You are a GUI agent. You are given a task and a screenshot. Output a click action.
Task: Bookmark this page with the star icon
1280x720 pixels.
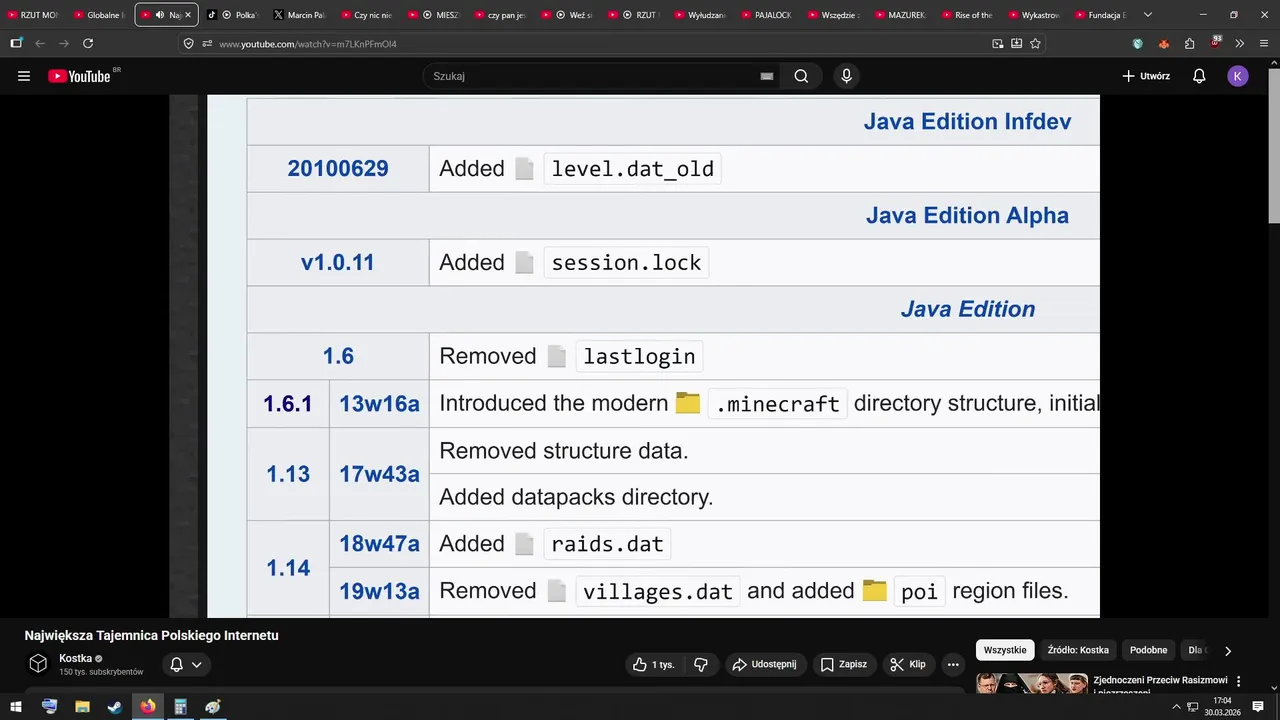[x=1035, y=44]
